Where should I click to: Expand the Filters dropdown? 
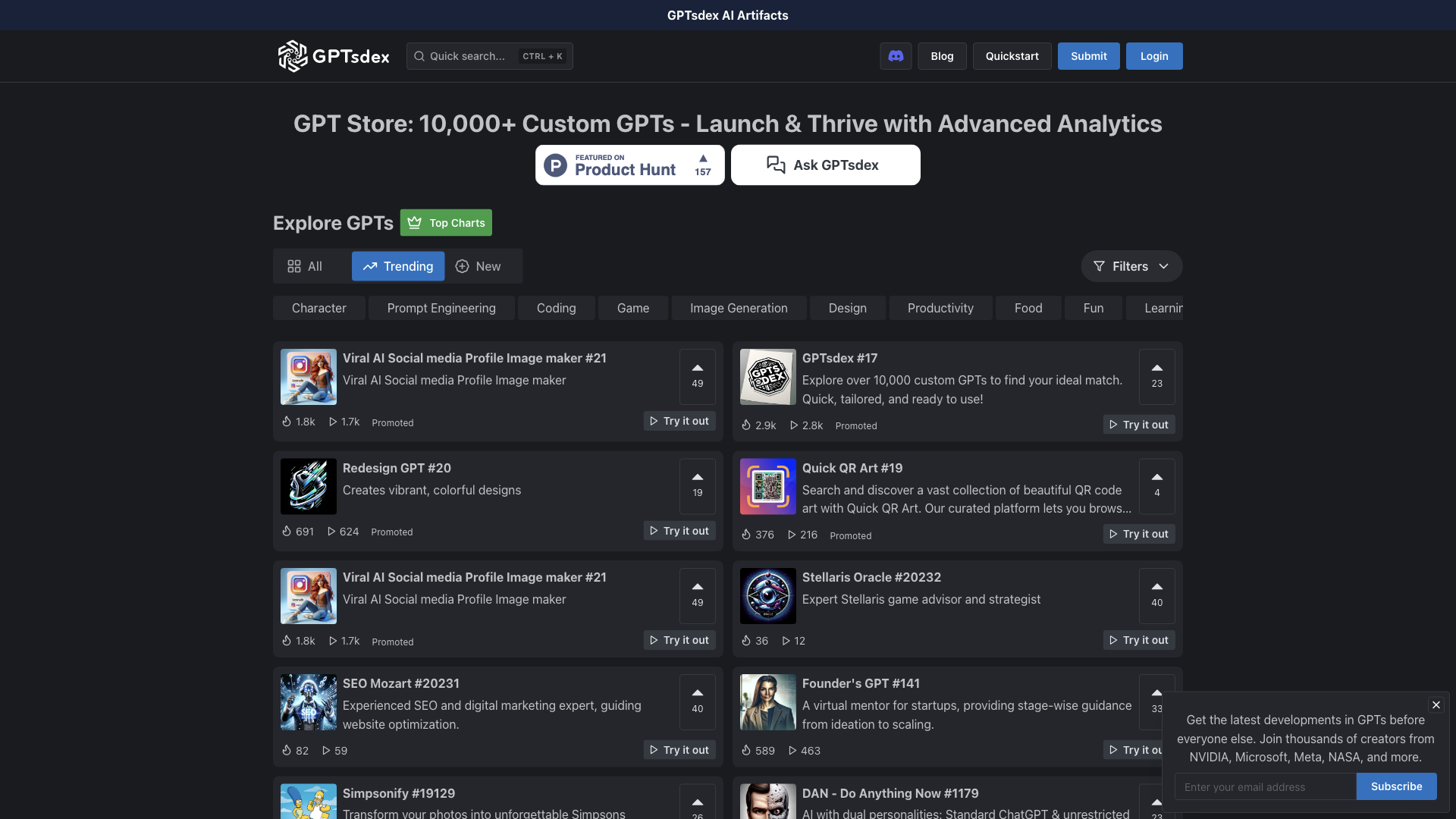1165,266
